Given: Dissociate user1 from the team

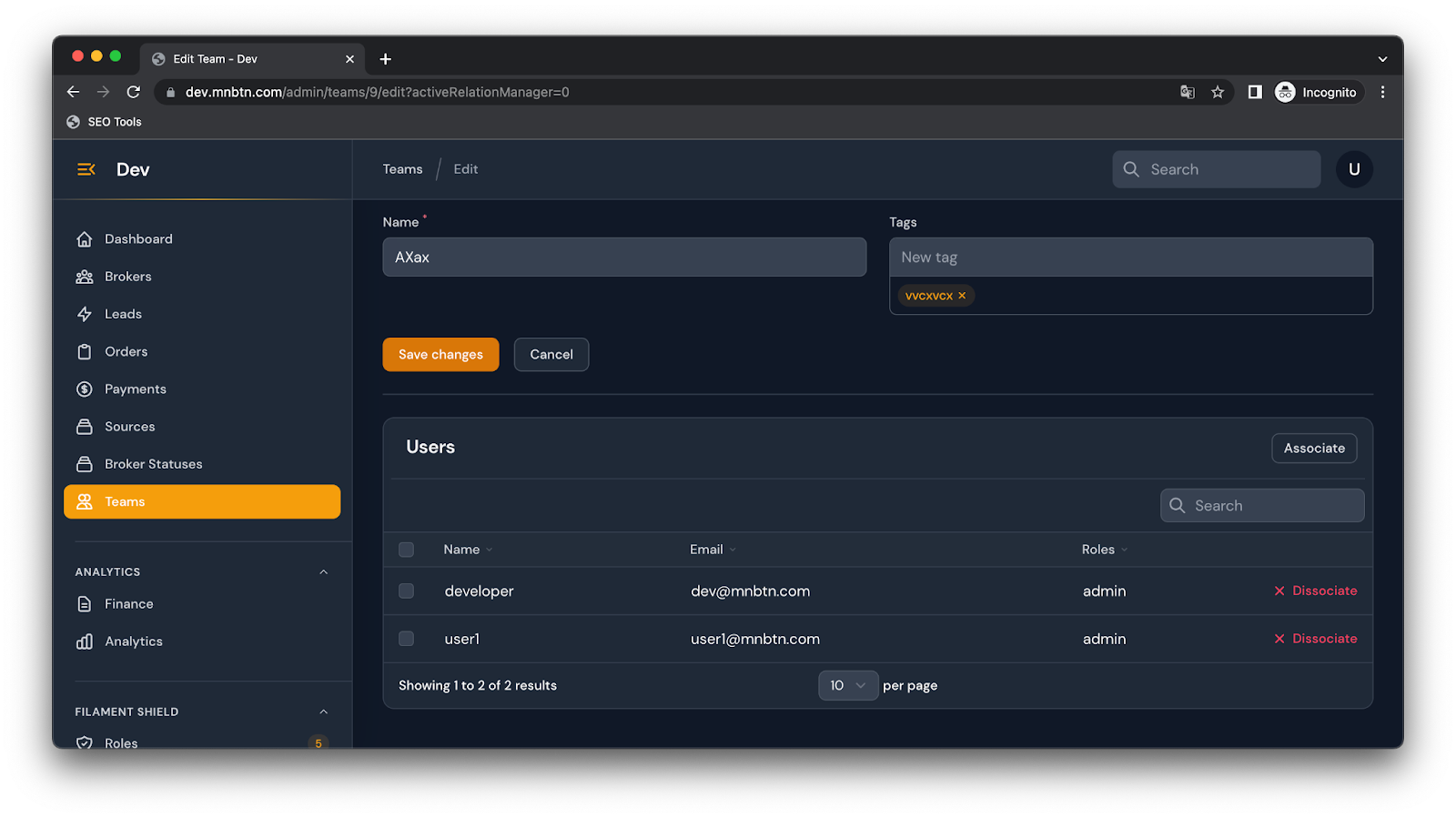Looking at the screenshot, I should click(x=1315, y=639).
